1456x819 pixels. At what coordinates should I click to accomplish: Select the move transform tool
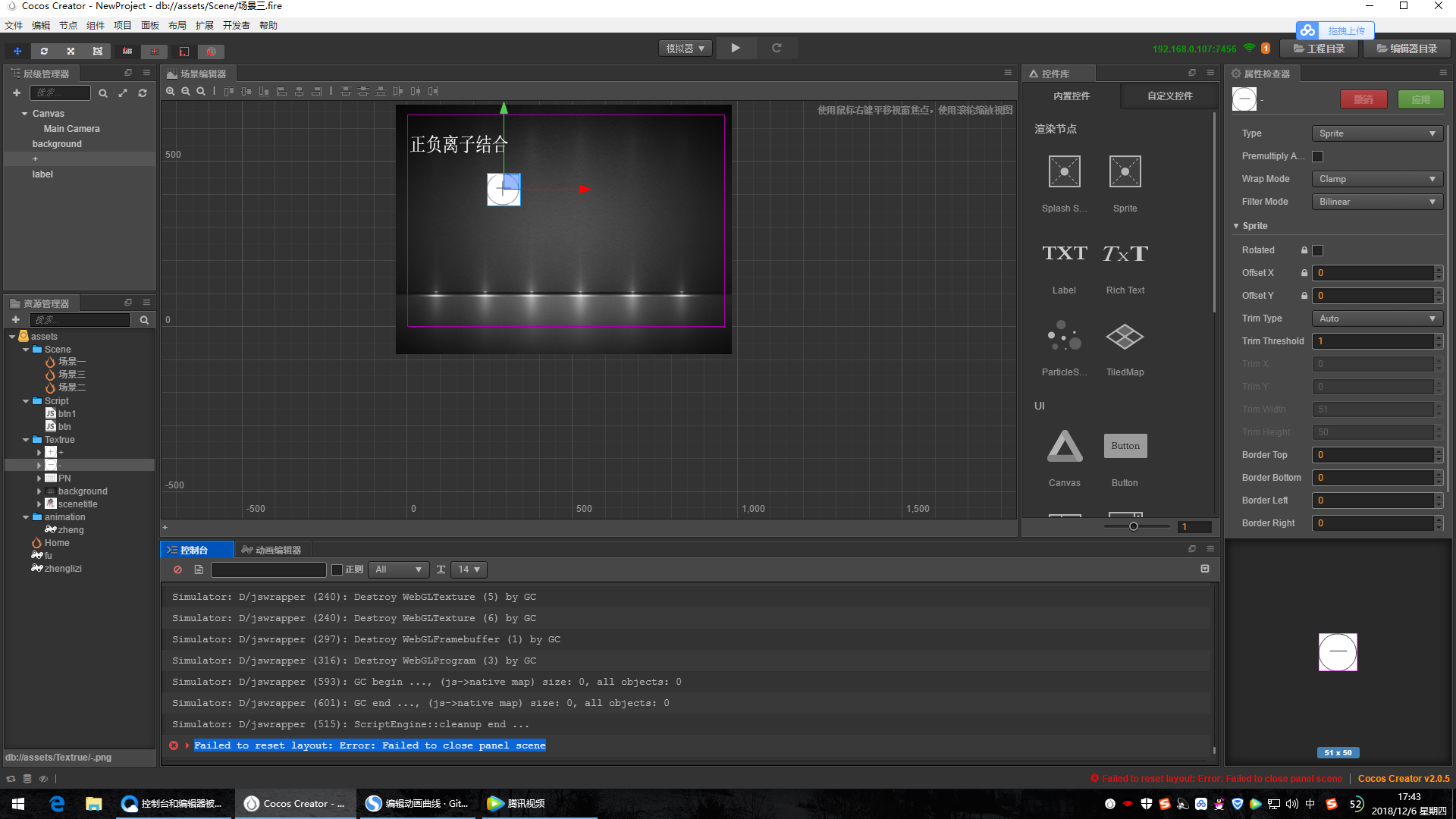coord(17,51)
